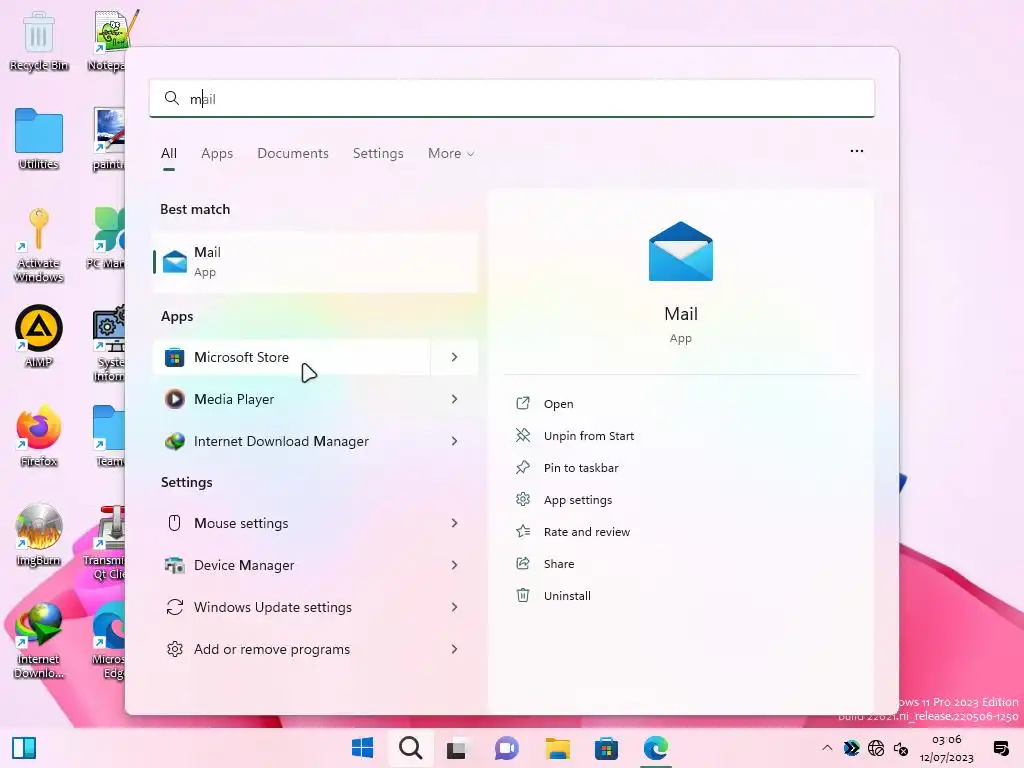Screen dimensions: 1024x768
Task: Click Uninstall in Mail actions
Action: coord(567,596)
